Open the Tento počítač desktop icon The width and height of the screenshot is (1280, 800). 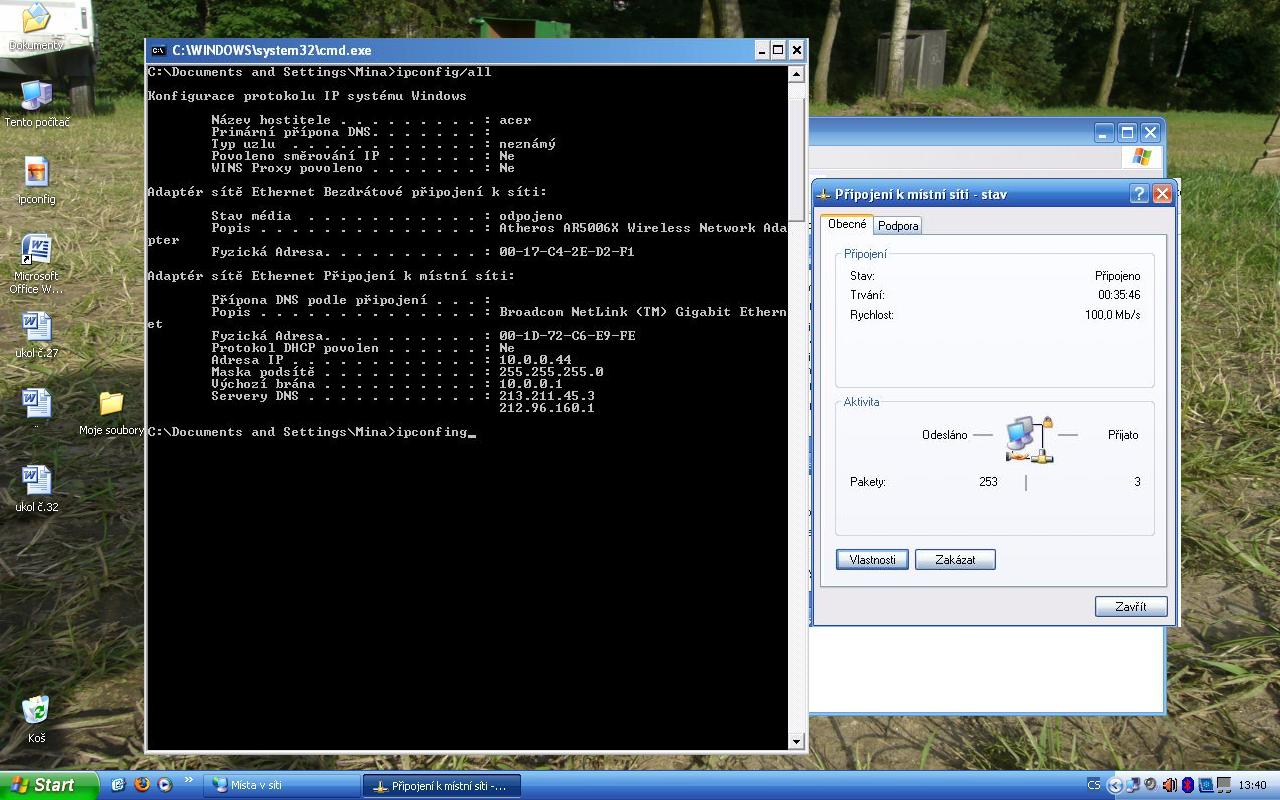point(37,98)
